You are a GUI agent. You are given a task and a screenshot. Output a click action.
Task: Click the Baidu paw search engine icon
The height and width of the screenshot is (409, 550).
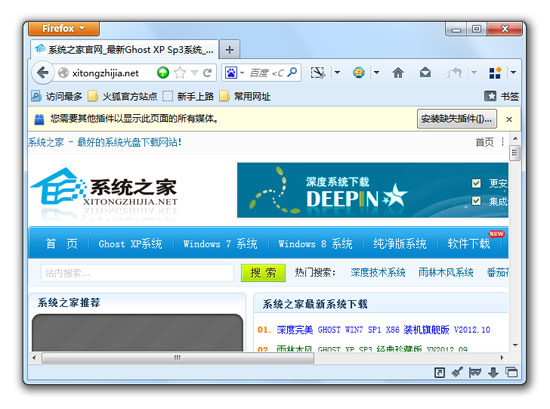[231, 73]
